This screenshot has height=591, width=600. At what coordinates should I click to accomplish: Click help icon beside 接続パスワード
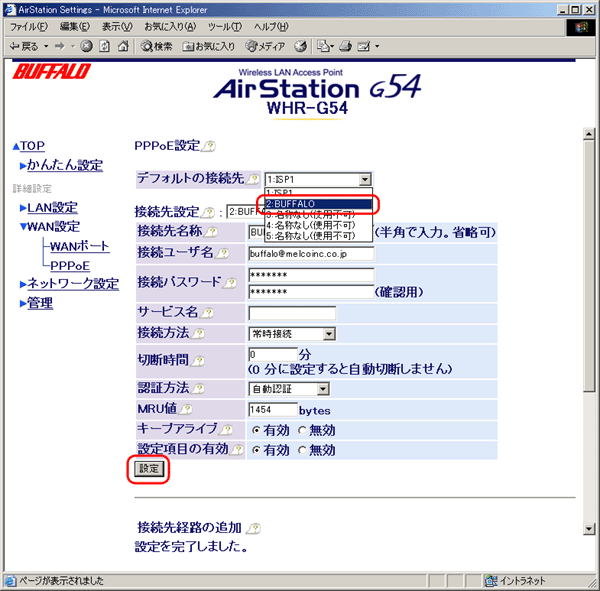tap(230, 283)
